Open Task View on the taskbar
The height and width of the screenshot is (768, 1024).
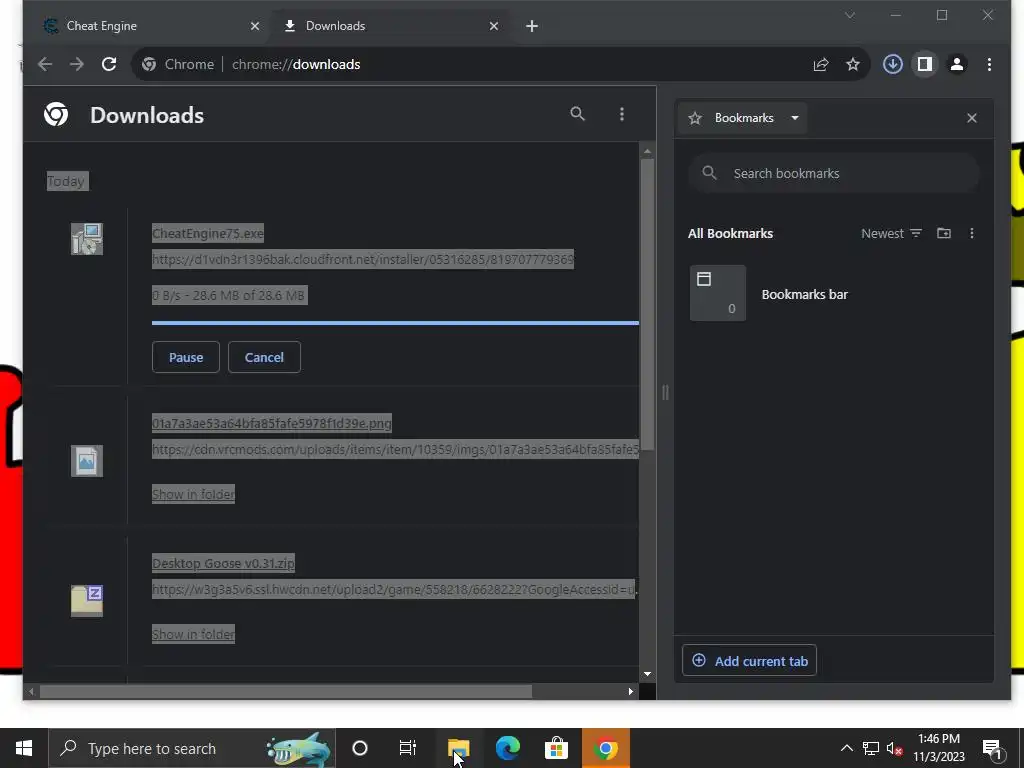(x=408, y=748)
